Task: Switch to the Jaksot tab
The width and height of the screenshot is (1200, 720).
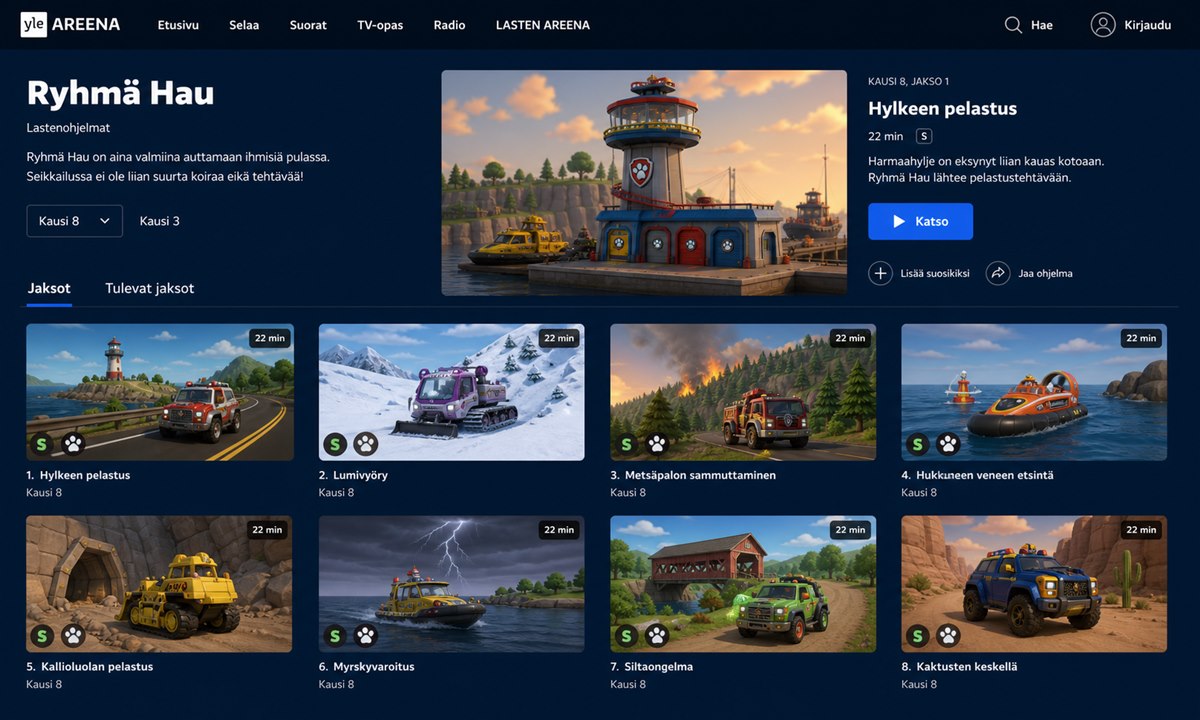Action: 49,288
